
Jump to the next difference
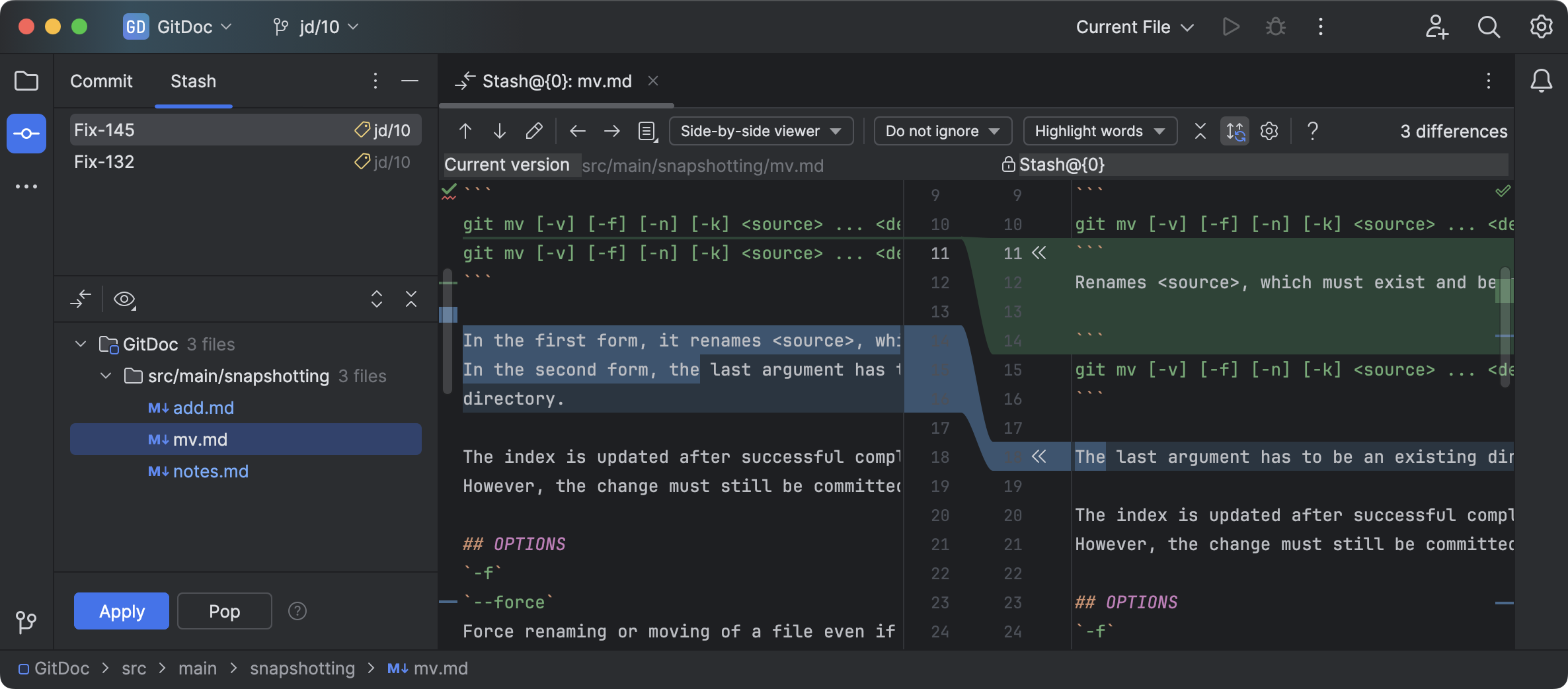click(499, 130)
